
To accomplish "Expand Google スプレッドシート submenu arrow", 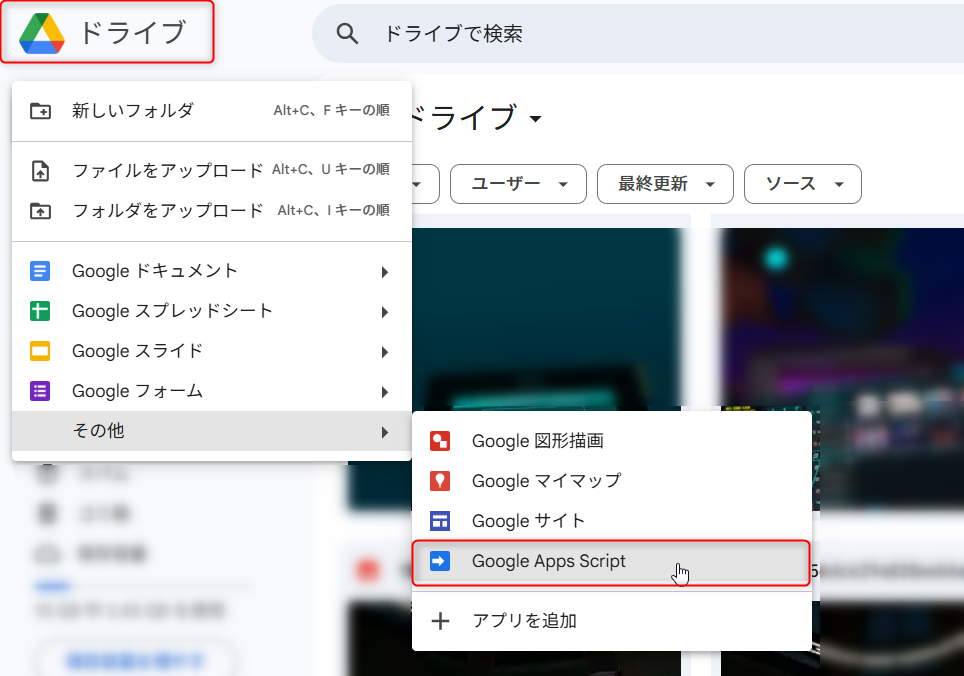I will point(385,312).
